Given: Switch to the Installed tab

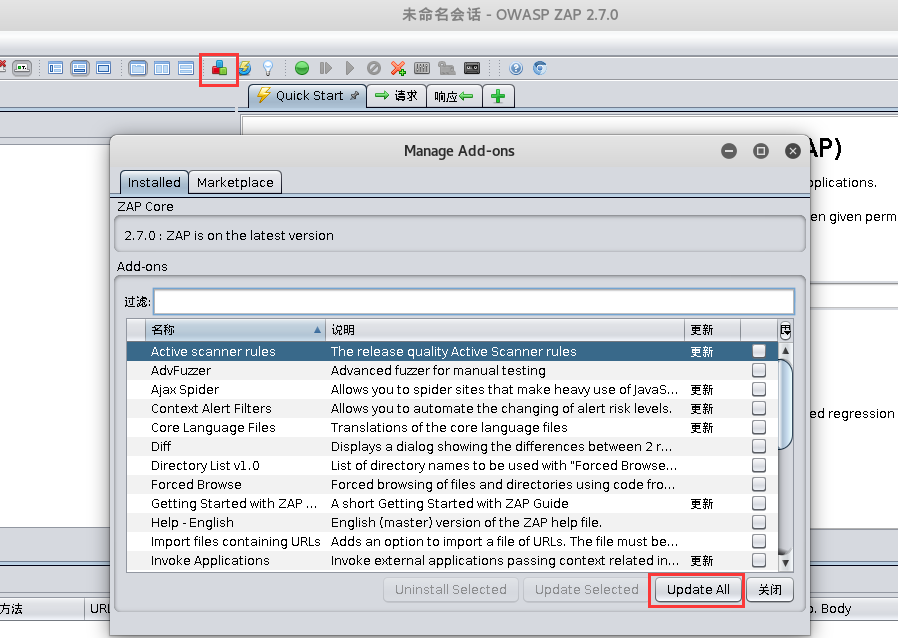Looking at the screenshot, I should (x=154, y=182).
